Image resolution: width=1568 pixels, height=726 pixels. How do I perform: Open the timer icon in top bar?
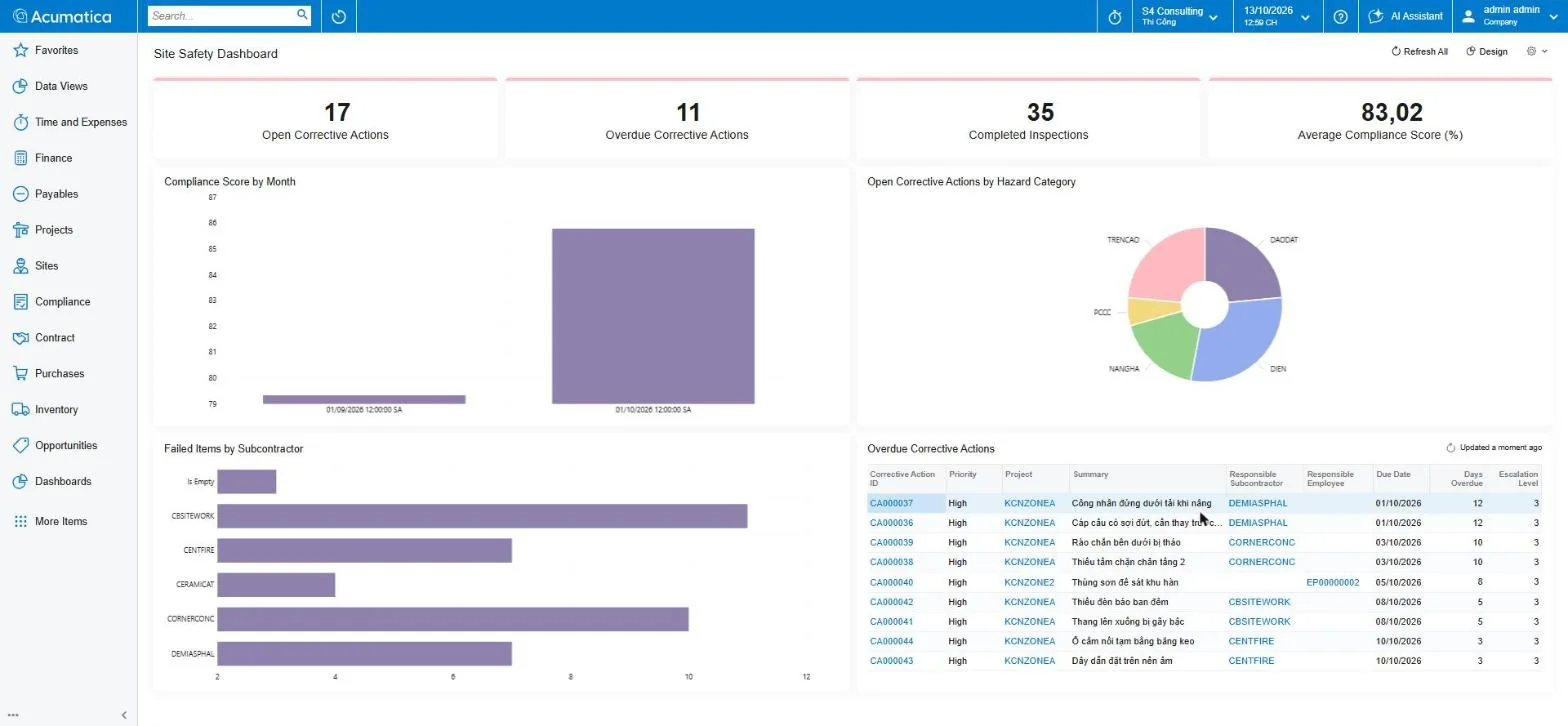pos(1115,16)
